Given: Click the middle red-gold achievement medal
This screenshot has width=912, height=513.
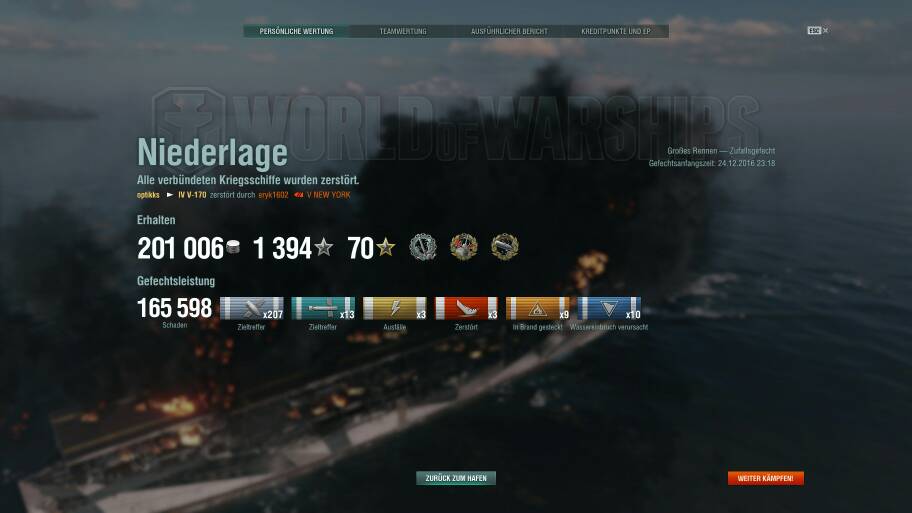Looking at the screenshot, I should (x=464, y=247).
